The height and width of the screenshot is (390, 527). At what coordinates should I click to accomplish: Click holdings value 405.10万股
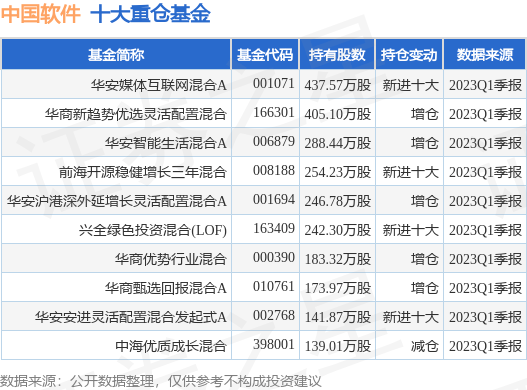pos(338,114)
